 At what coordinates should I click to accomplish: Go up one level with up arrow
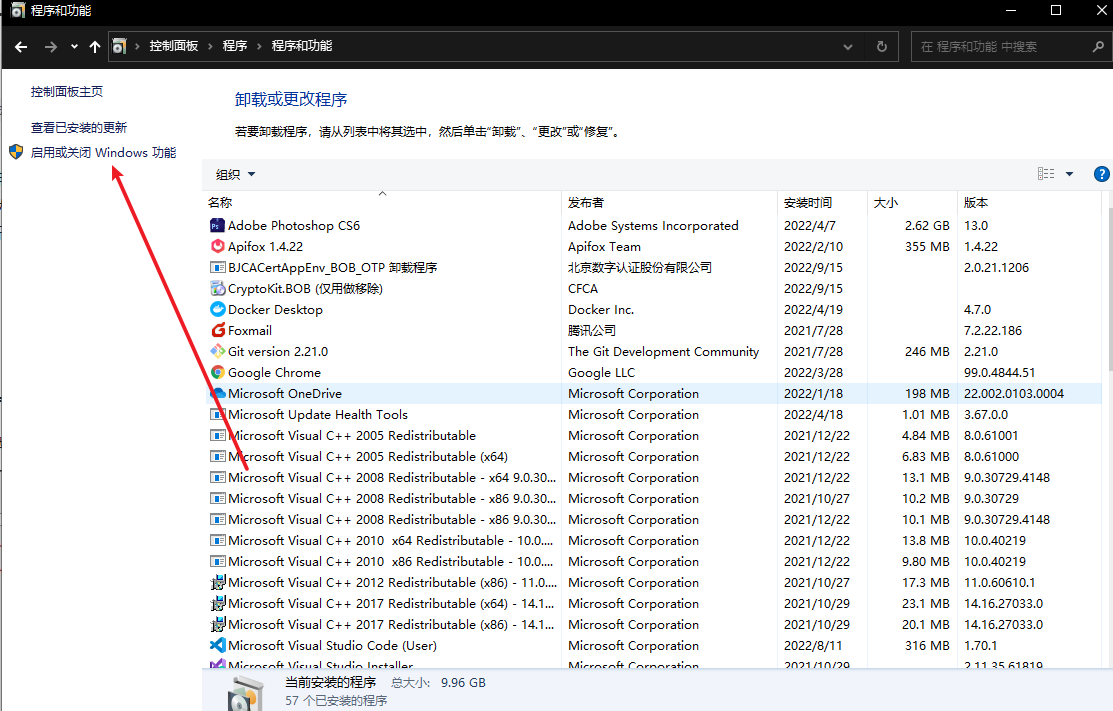point(94,47)
